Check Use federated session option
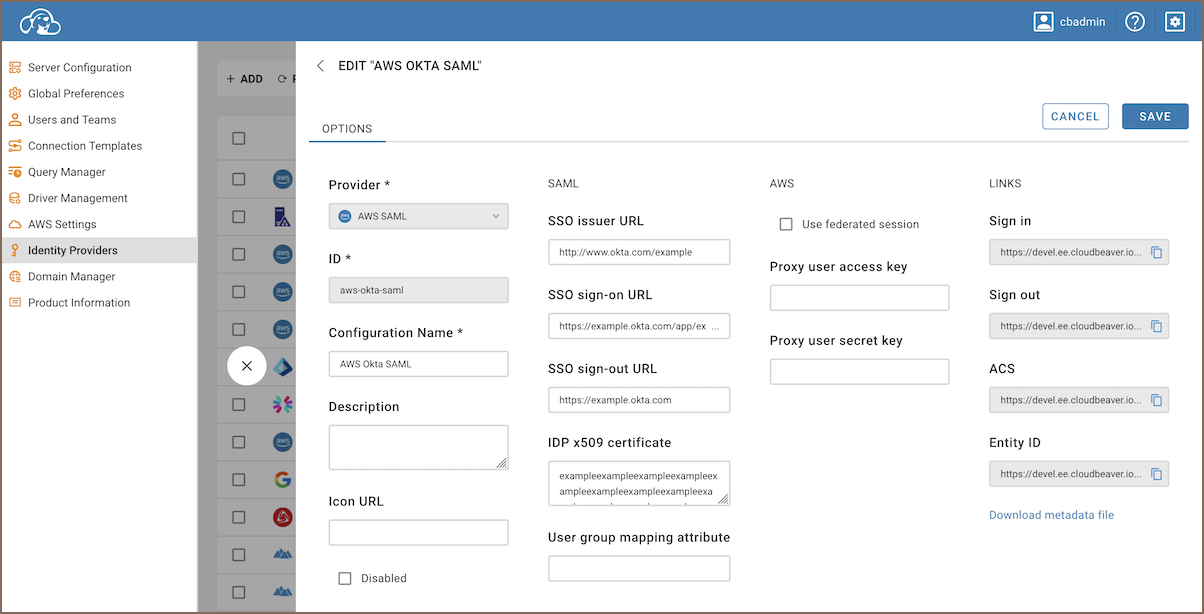 786,224
